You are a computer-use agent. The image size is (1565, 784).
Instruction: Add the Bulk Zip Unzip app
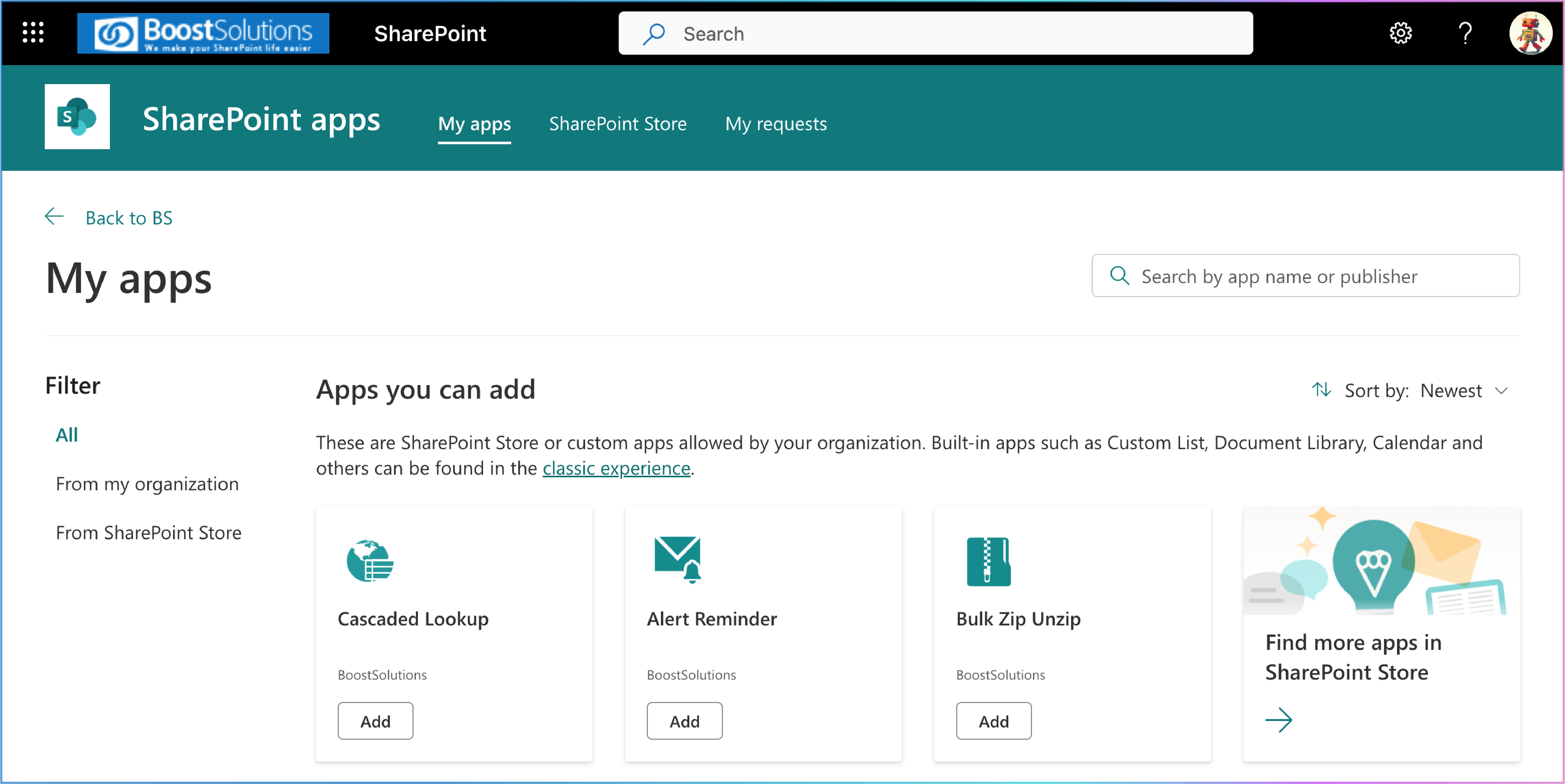point(994,721)
